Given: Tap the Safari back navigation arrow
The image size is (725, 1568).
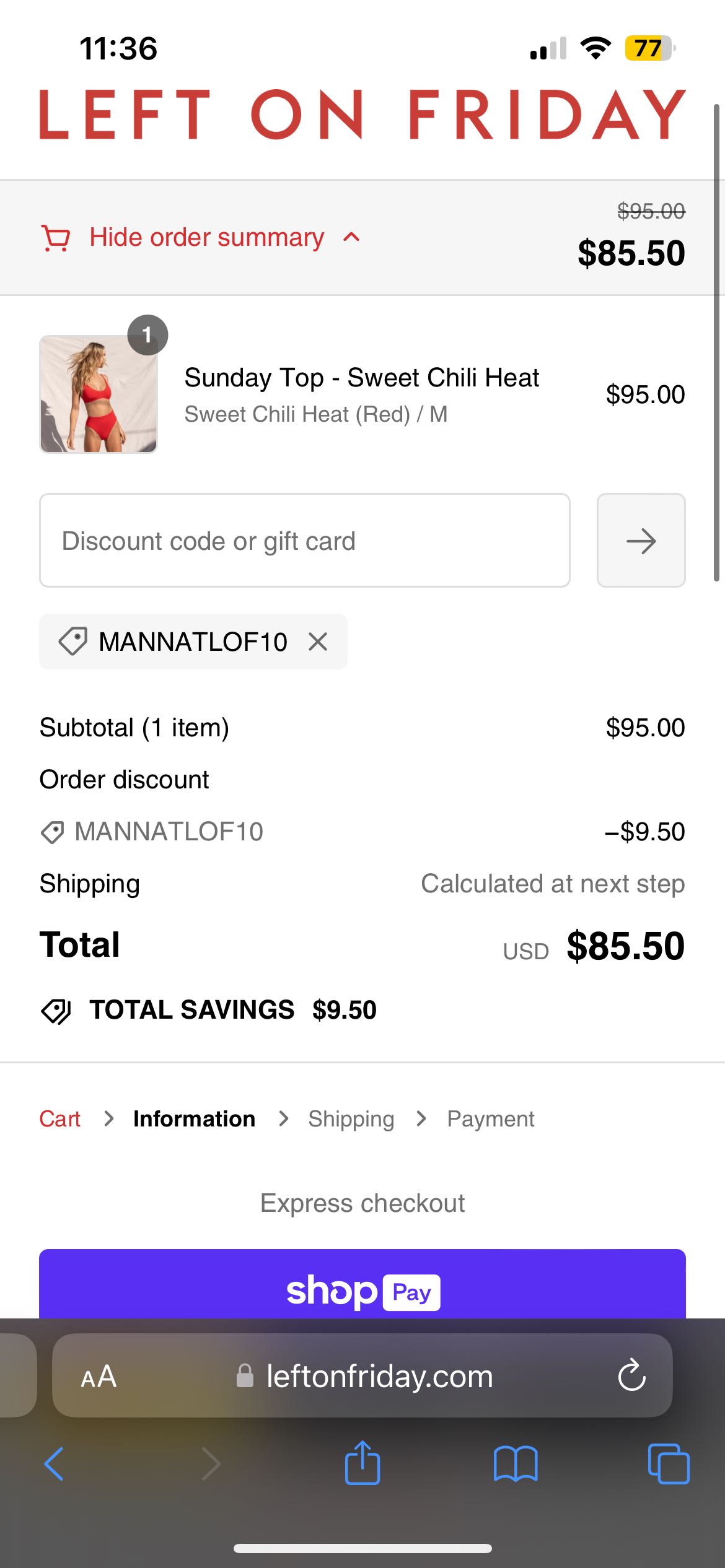Looking at the screenshot, I should (55, 1463).
